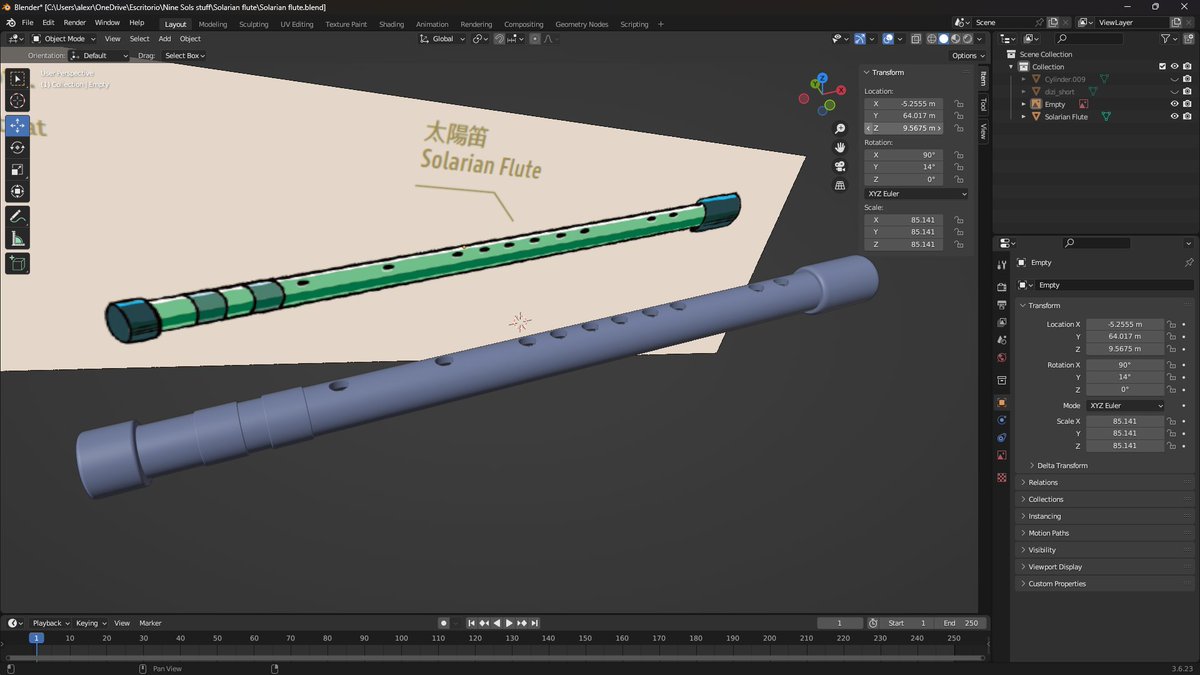1200x675 pixels.
Task: Open the Texture properties tab icon
Action: click(x=1002, y=477)
